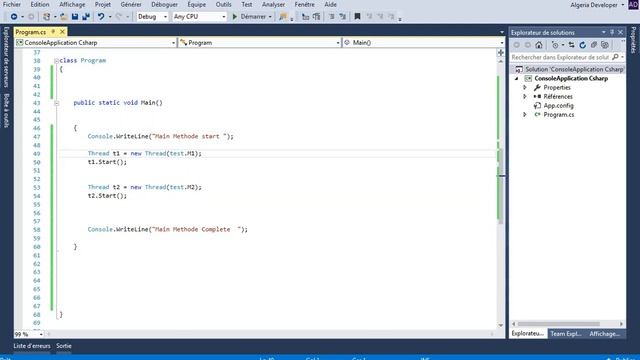Open the Générer menu
Screen dimensions: 640x360
click(x=131, y=4)
